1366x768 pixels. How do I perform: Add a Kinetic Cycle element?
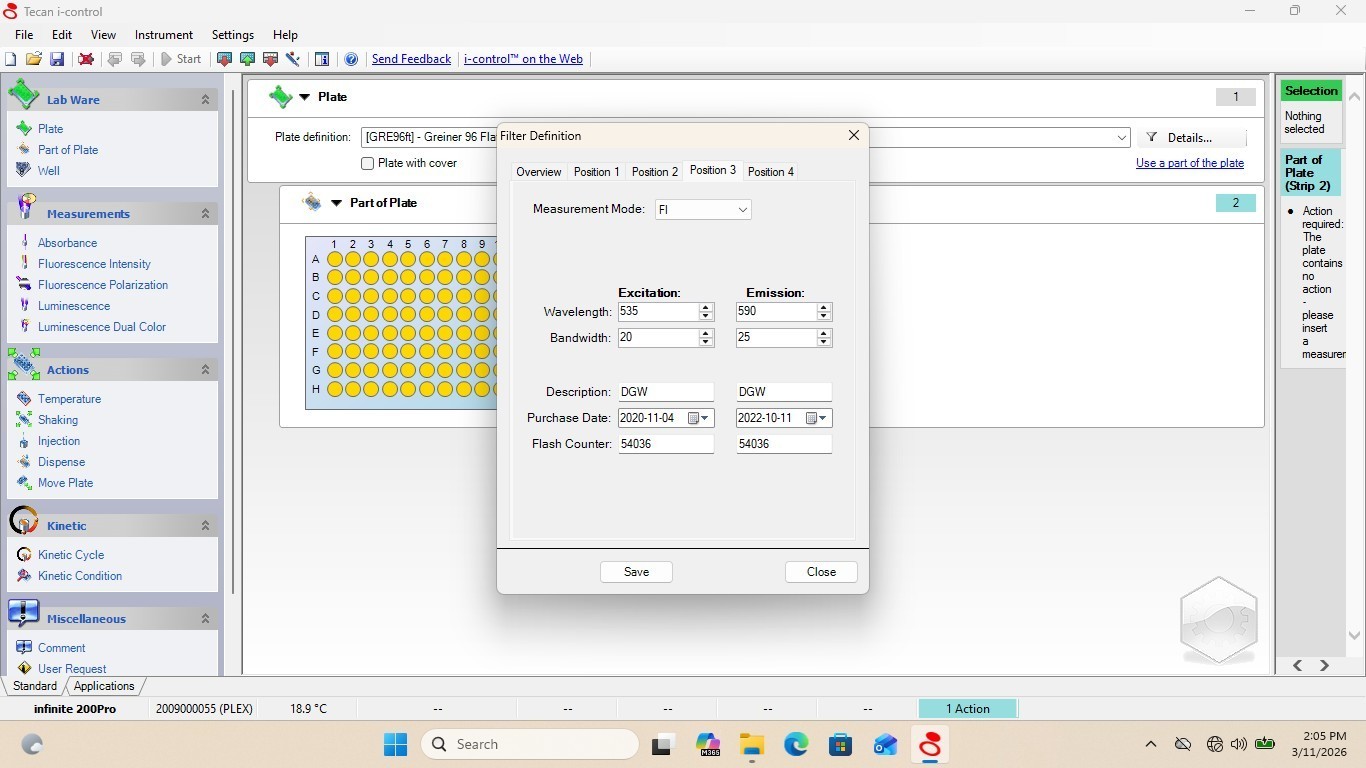(x=71, y=555)
